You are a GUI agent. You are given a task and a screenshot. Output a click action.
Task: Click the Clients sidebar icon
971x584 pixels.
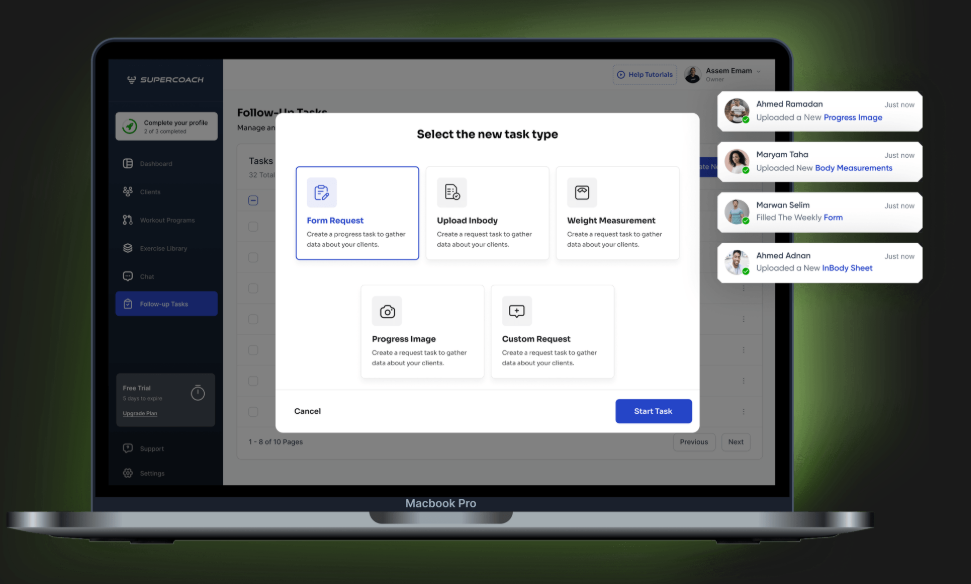click(128, 191)
